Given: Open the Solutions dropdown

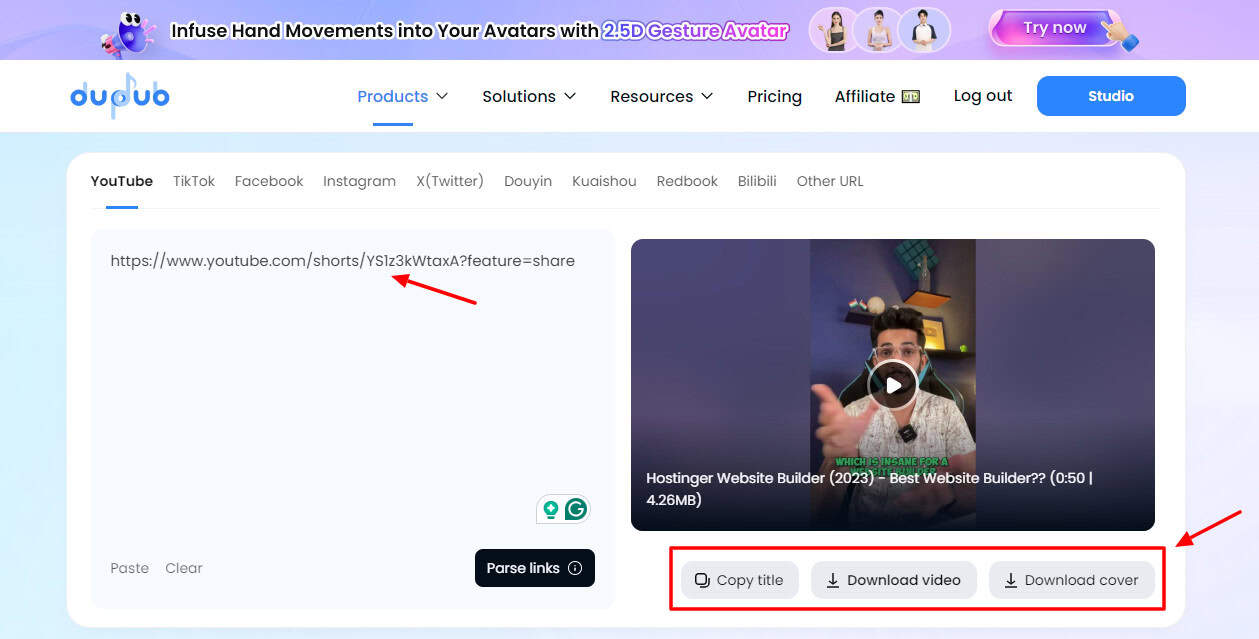Looking at the screenshot, I should point(529,96).
